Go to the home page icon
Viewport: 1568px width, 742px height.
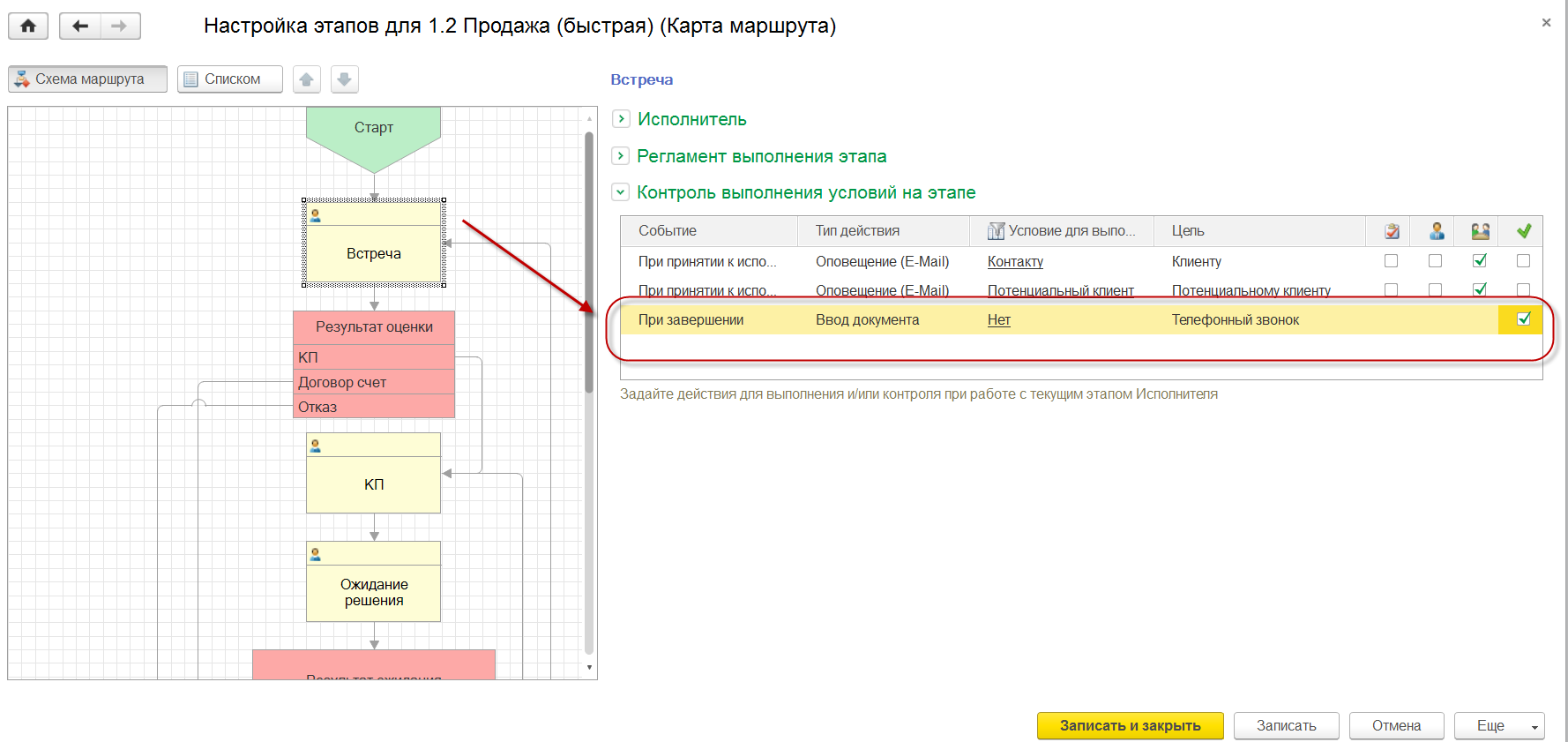28,26
